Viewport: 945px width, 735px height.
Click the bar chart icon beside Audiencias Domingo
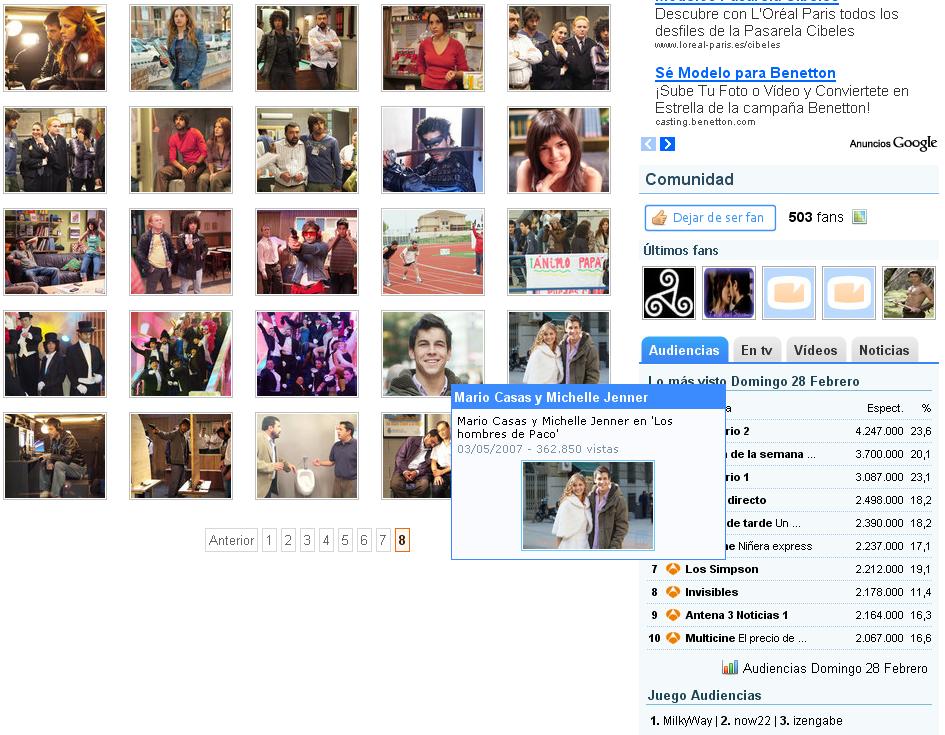730,668
